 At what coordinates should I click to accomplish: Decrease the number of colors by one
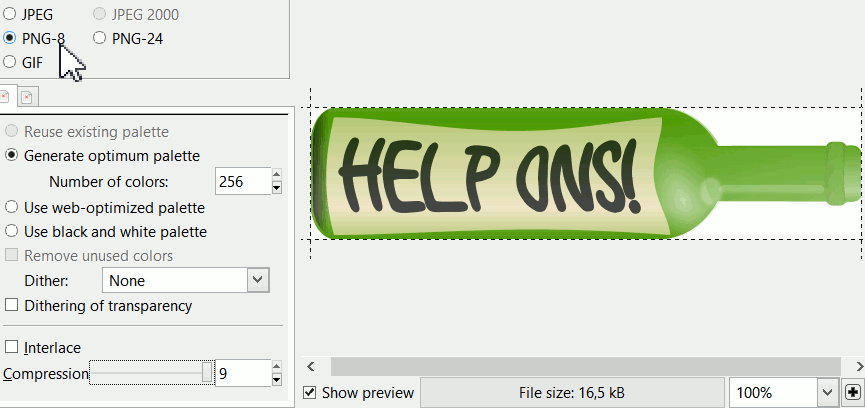pyautogui.click(x=277, y=187)
